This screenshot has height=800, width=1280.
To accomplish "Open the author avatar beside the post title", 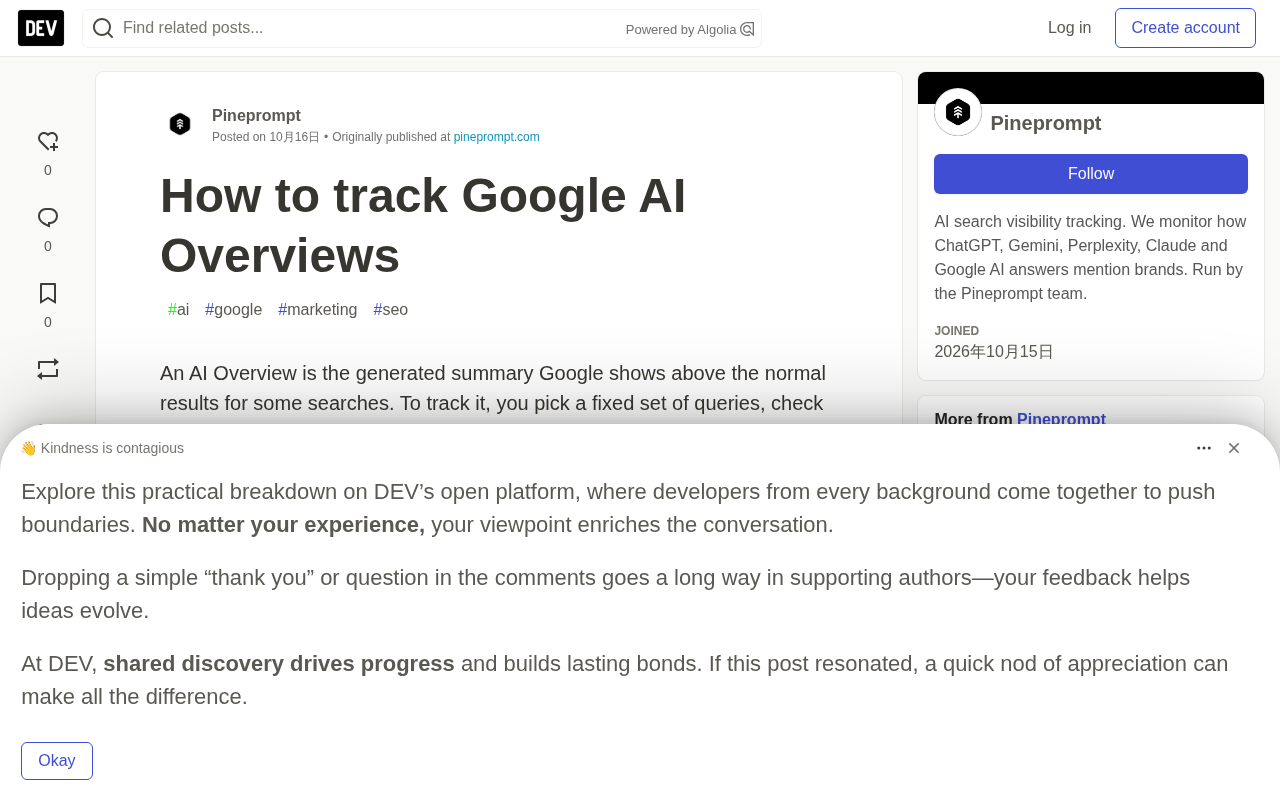I will coord(180,124).
